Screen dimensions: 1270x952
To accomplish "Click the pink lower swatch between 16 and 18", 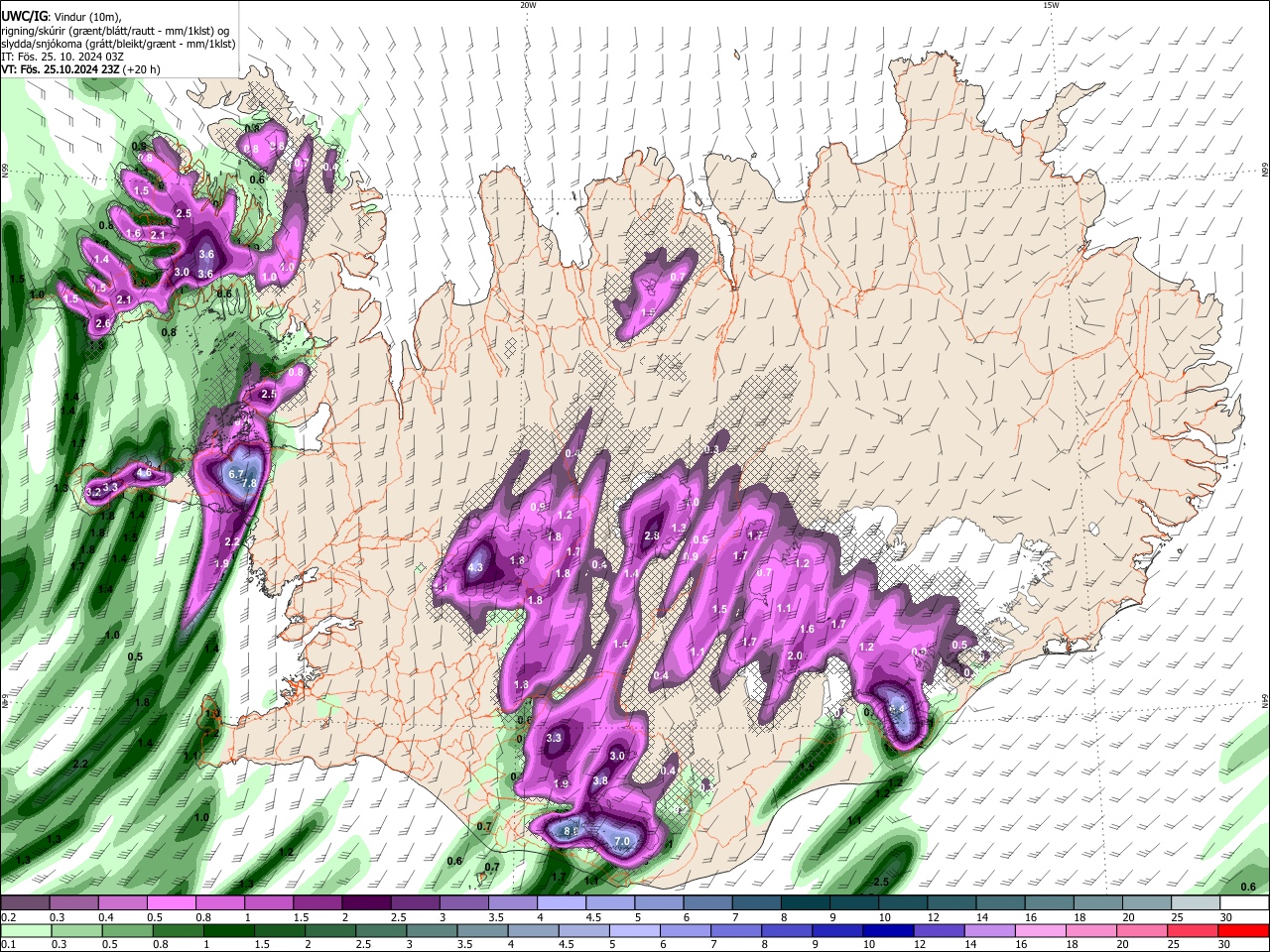I will (1042, 930).
